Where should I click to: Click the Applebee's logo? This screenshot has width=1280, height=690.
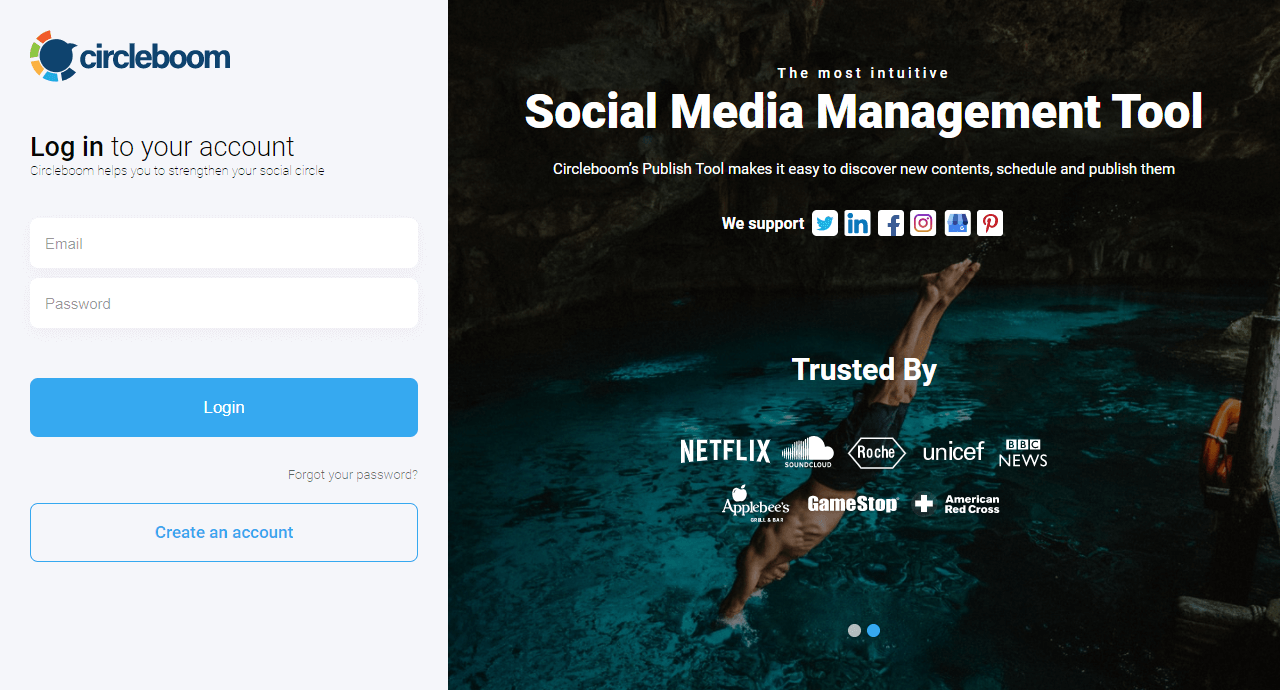[x=755, y=504]
